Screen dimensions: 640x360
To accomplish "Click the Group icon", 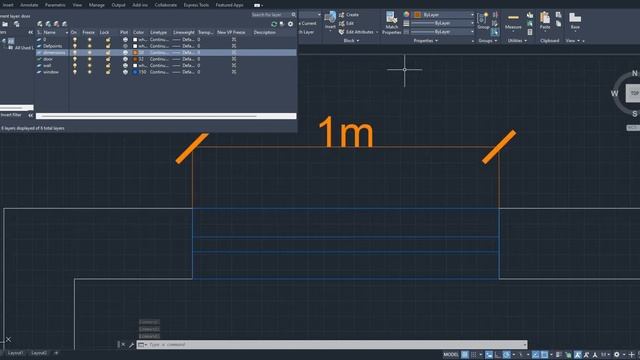I will [x=483, y=18].
